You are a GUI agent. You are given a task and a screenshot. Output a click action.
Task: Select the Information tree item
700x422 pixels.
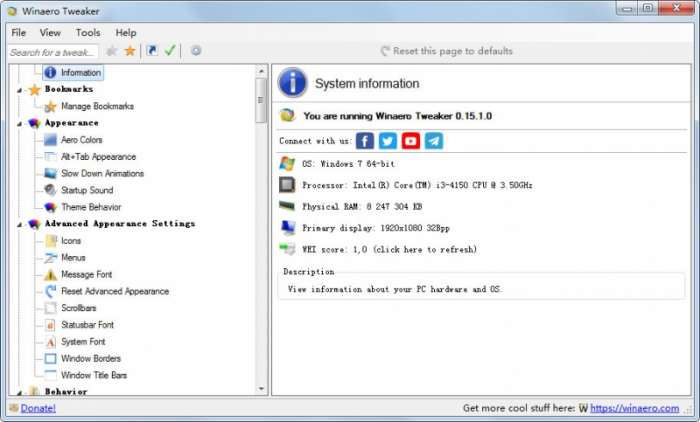tap(73, 72)
